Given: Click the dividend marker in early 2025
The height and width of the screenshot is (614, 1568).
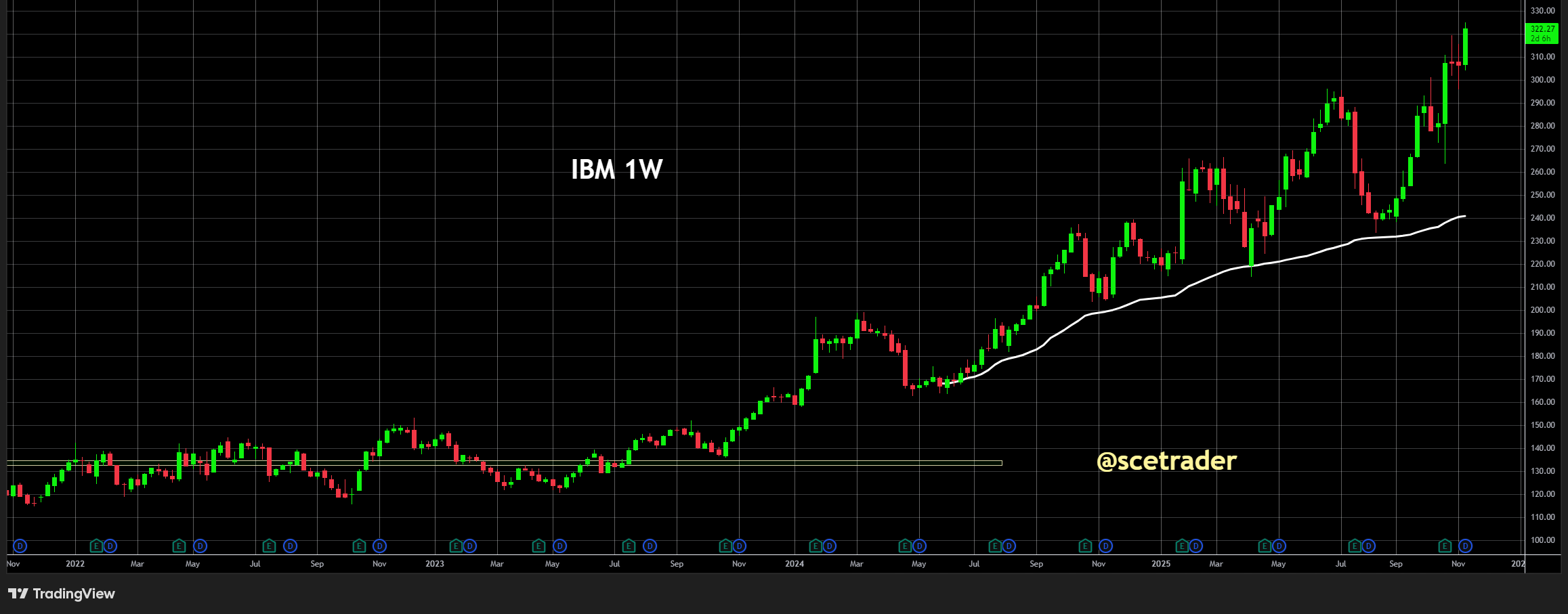Looking at the screenshot, I should click(x=1195, y=546).
